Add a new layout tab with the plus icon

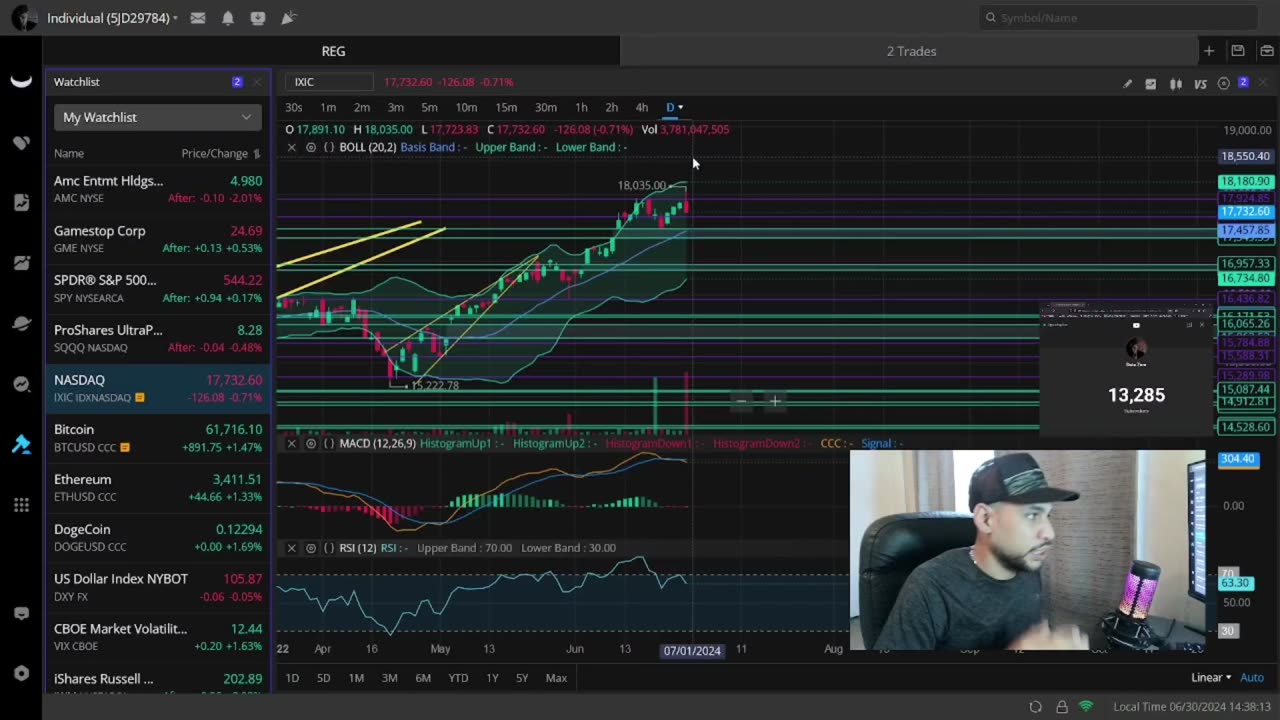point(1209,51)
